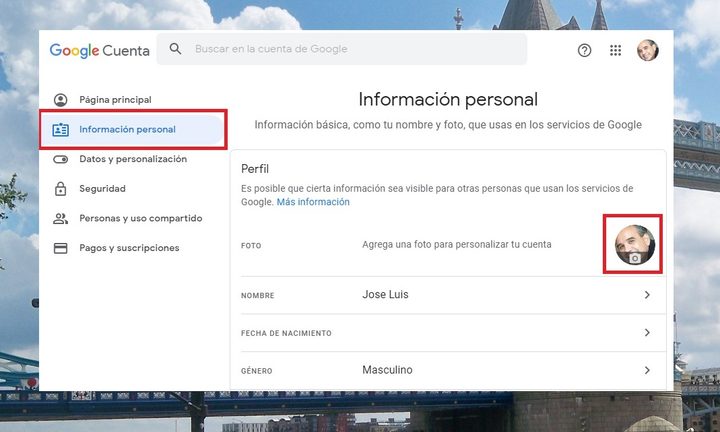Click the Información personal page title
720x432 pixels.
(448, 100)
